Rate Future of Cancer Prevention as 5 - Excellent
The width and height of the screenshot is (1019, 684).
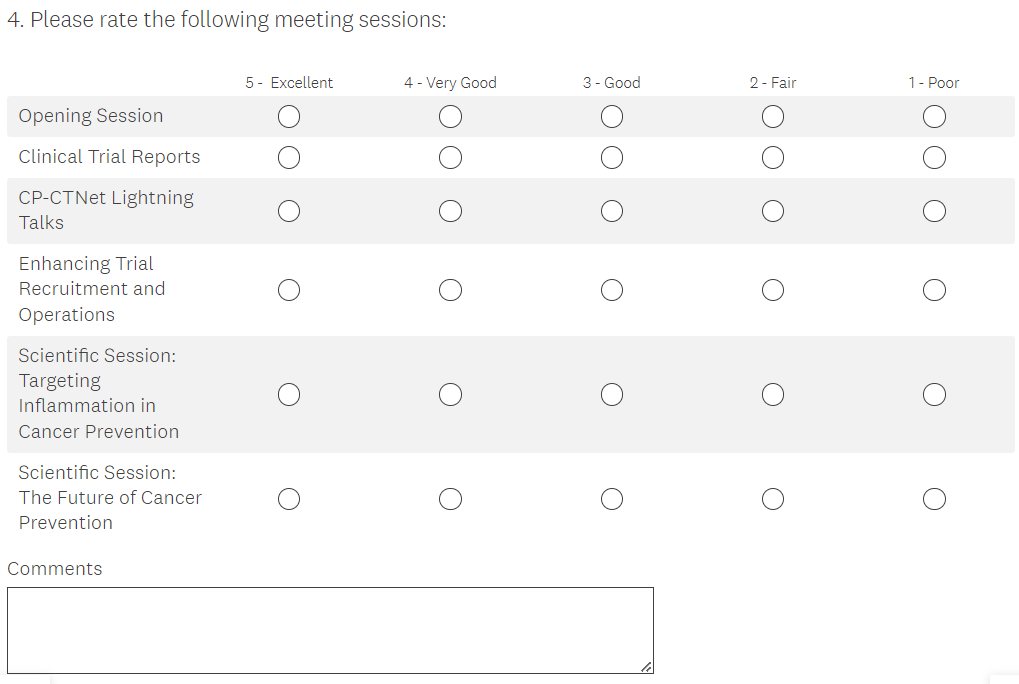(289, 499)
